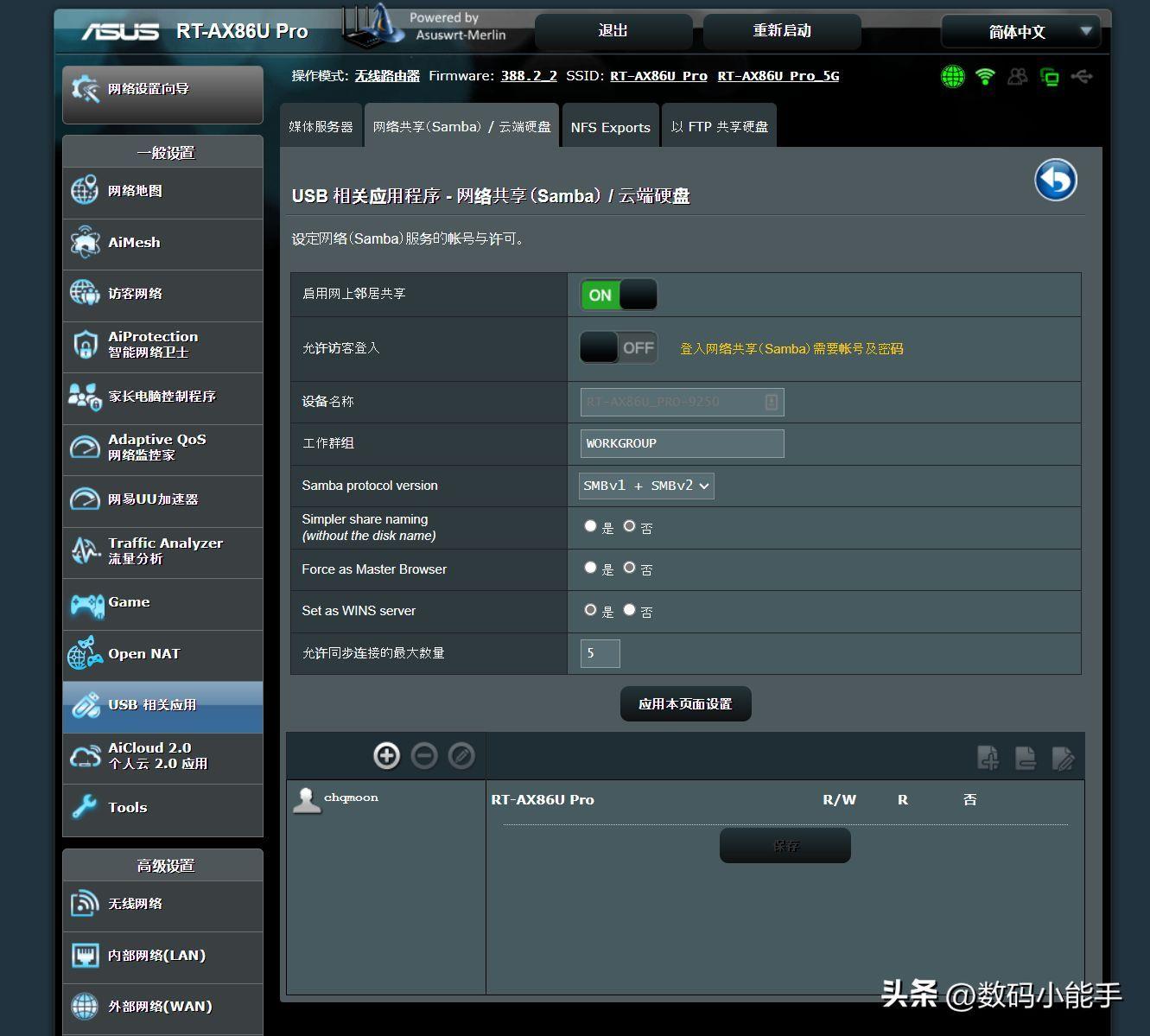Click the 工作群组 WORKGROUP input field
The height and width of the screenshot is (1036, 1150).
click(683, 443)
